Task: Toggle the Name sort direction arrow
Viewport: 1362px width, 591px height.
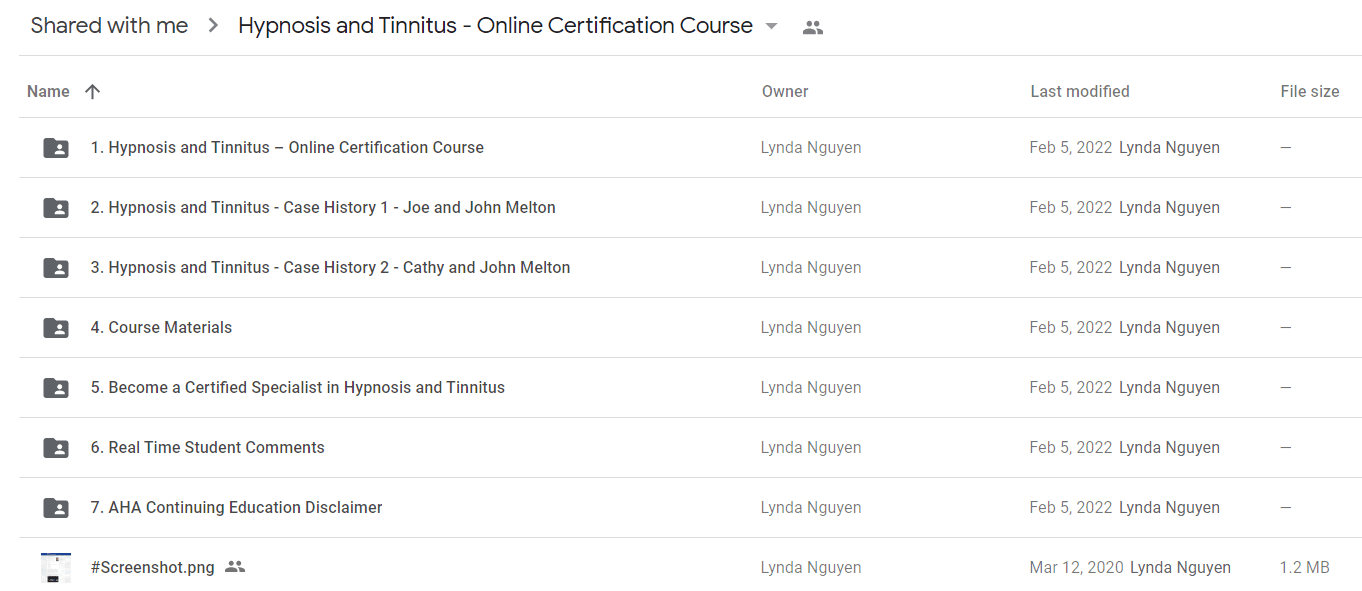Action: 93,91
